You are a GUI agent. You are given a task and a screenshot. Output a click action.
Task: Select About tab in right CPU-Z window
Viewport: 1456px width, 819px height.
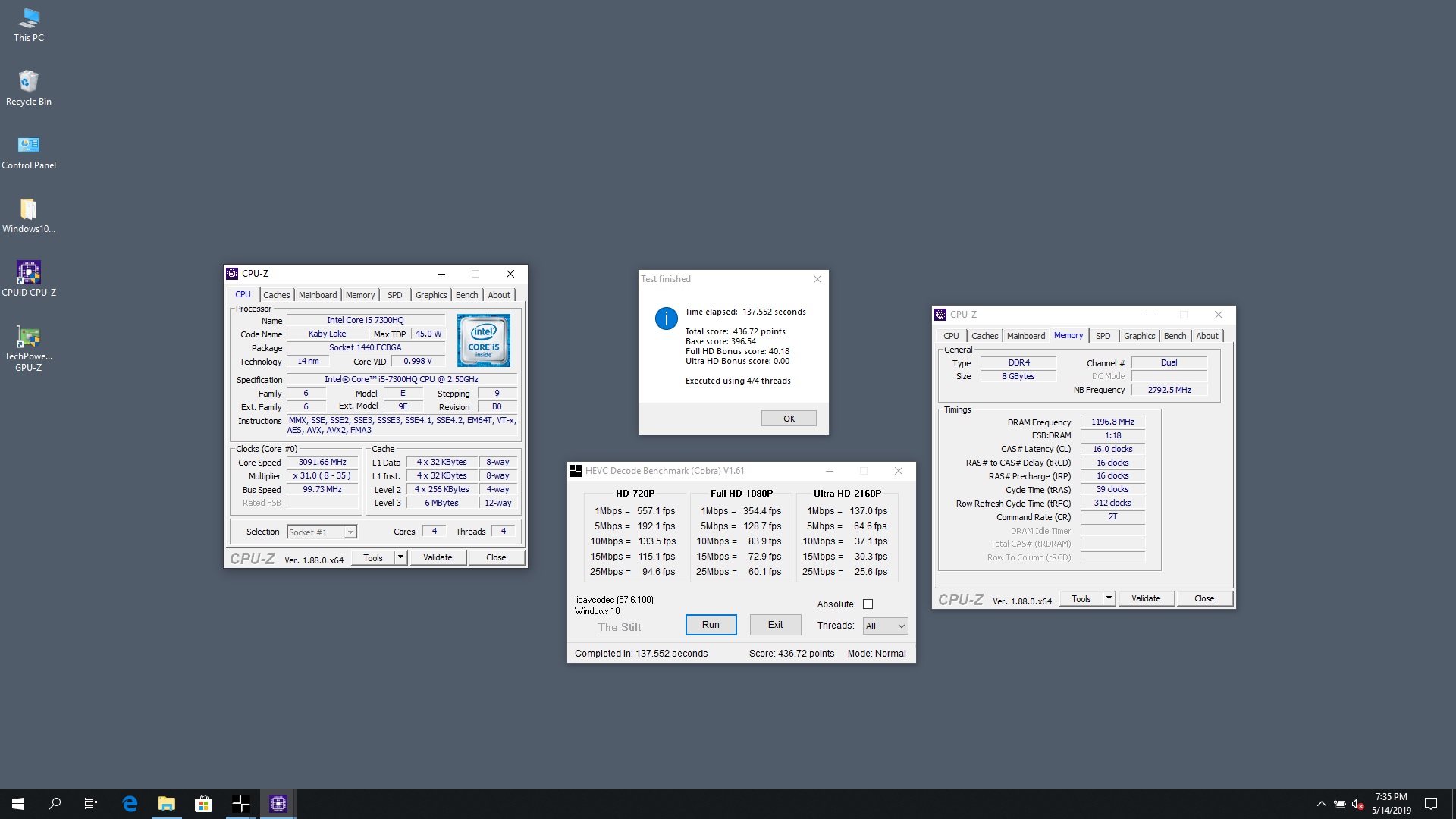pos(1207,336)
